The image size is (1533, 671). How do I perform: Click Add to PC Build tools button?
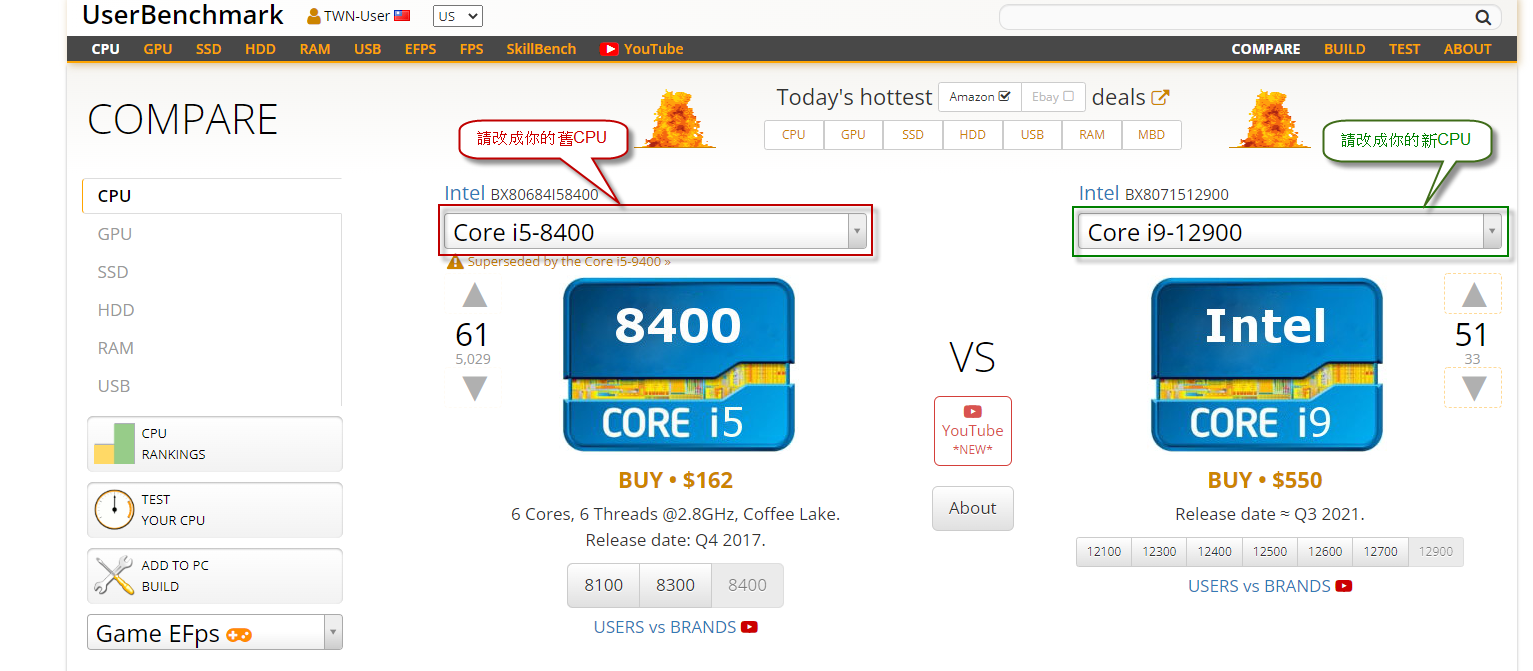click(x=215, y=576)
